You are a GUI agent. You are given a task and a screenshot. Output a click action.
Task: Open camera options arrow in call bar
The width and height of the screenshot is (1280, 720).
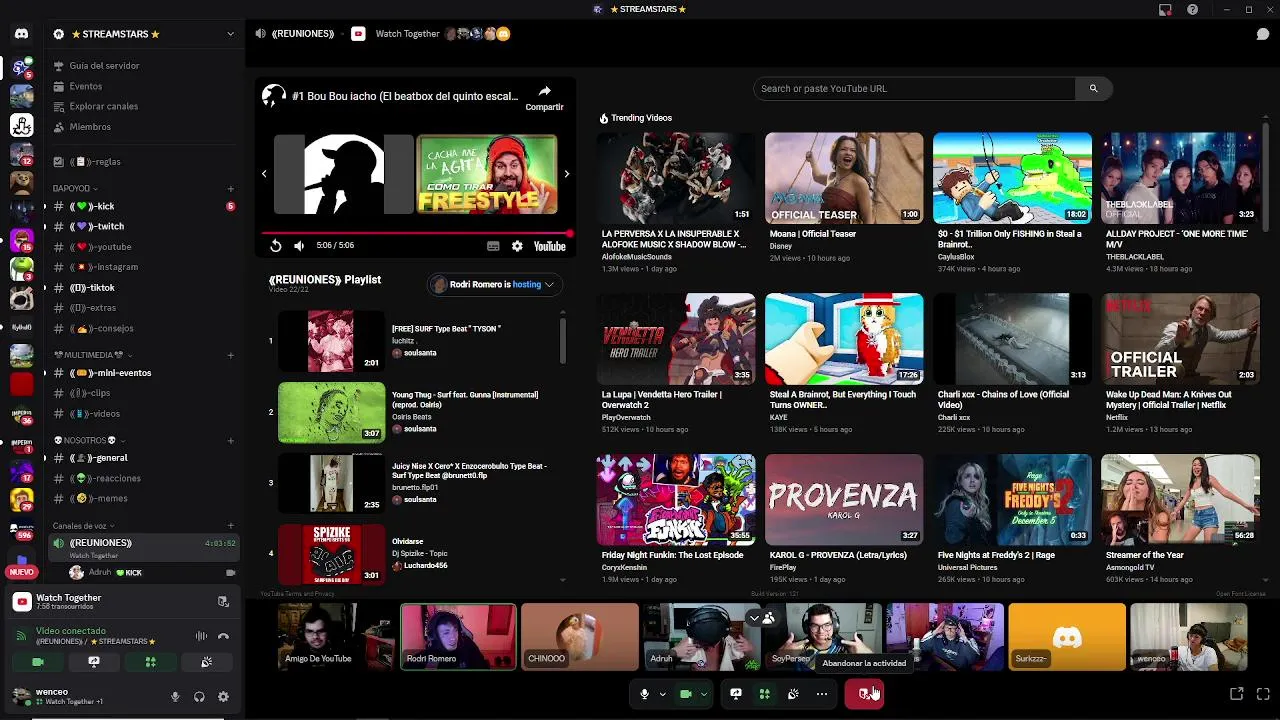coord(704,694)
